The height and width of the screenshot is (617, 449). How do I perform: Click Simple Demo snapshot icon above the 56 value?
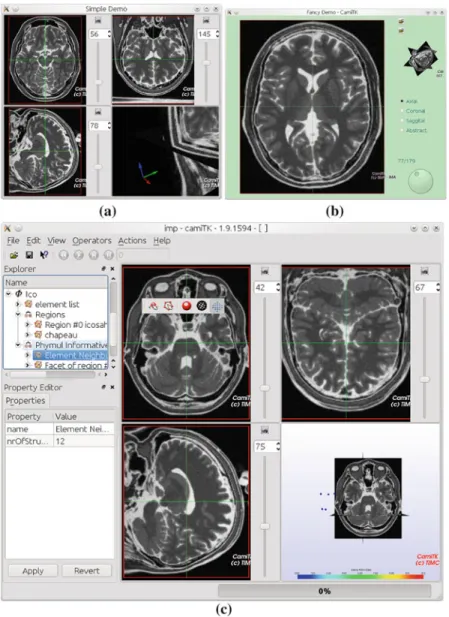coord(98,20)
